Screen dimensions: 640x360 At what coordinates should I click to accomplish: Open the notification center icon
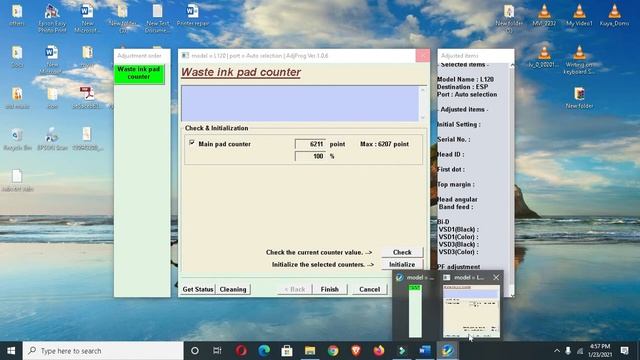coord(624,351)
